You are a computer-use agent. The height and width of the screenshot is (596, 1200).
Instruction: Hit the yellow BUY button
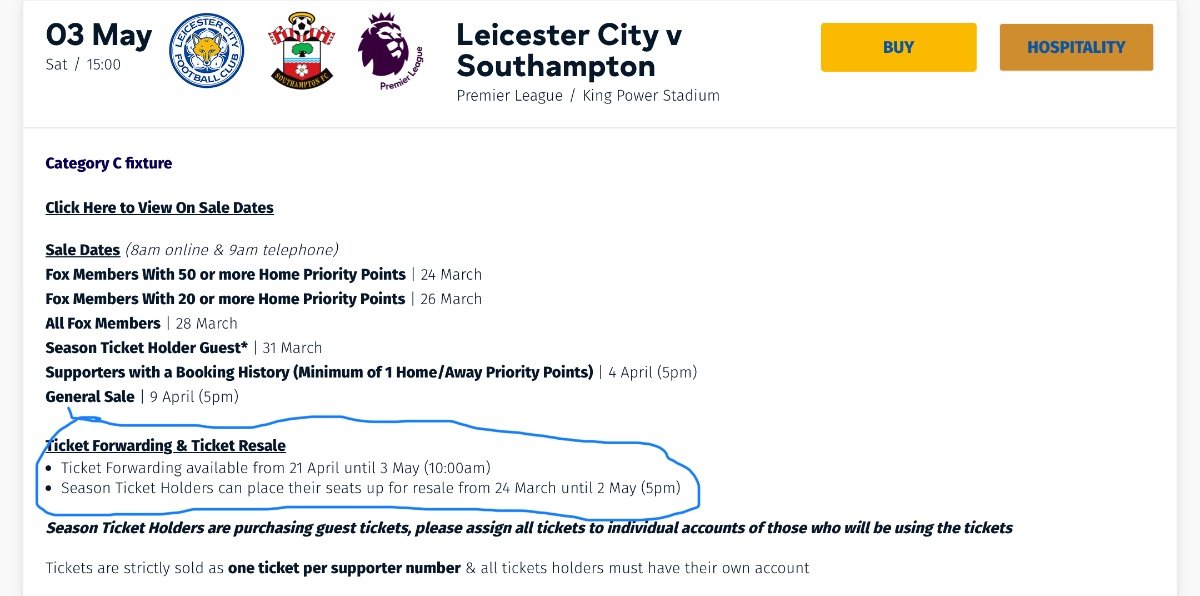point(898,47)
